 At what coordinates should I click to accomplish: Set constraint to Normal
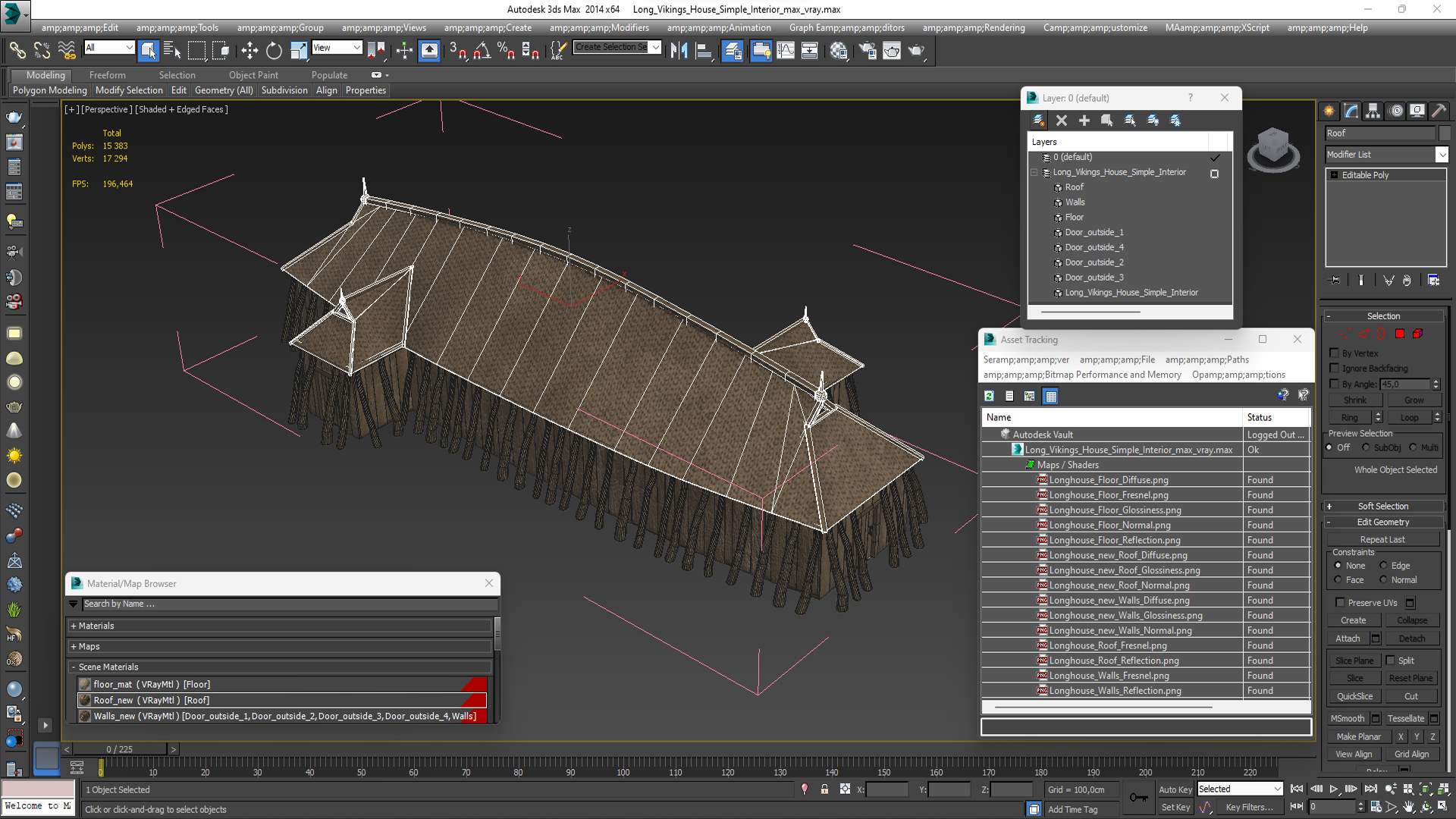click(x=1383, y=580)
